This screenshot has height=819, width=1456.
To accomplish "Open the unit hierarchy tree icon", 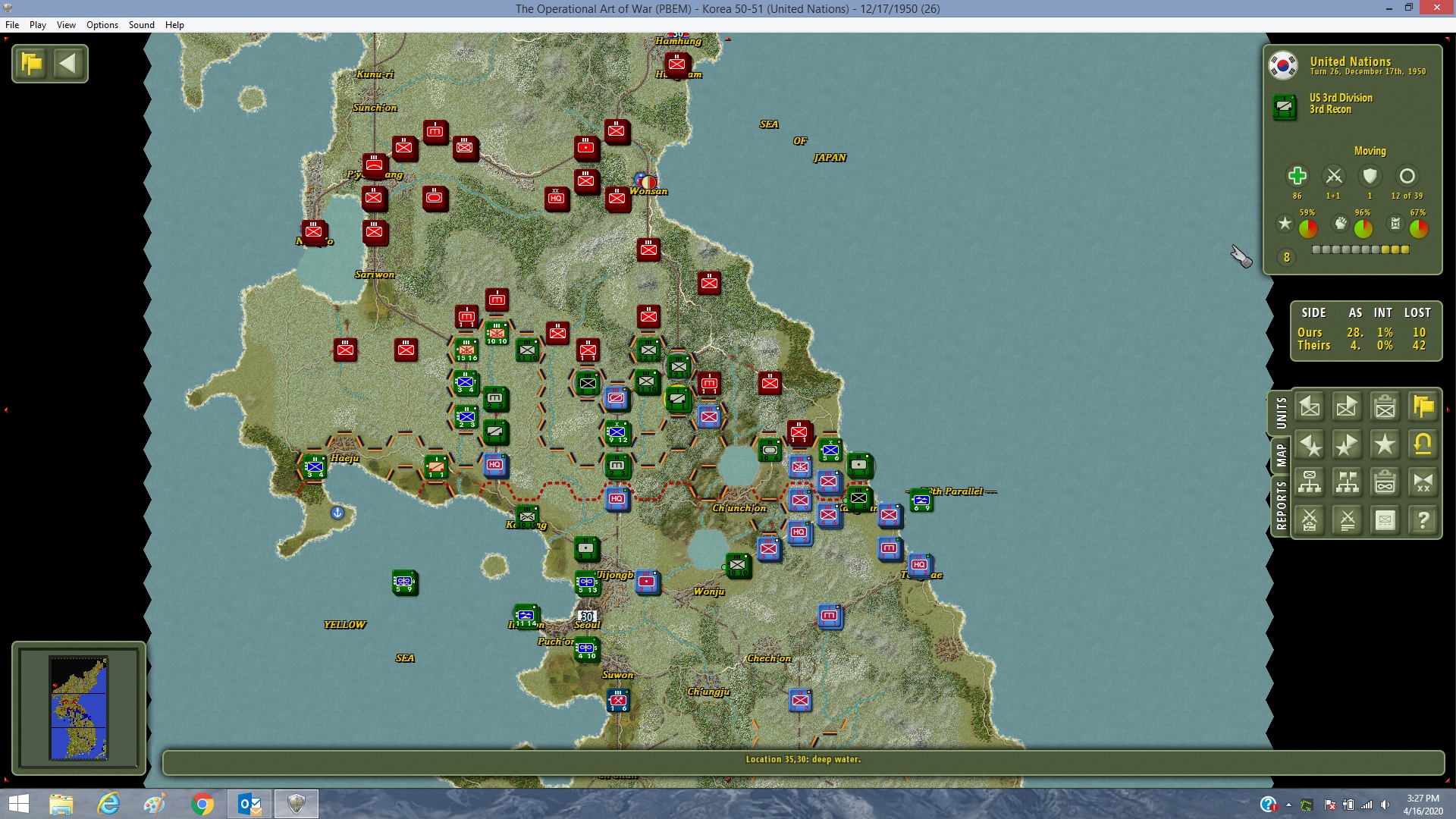I will [x=1310, y=482].
